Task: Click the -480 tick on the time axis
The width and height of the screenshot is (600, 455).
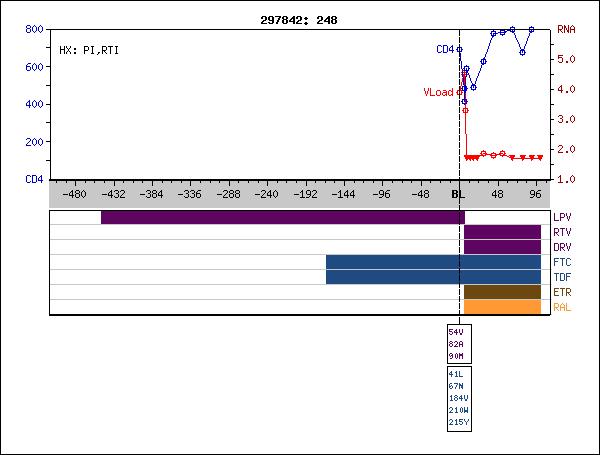Action: pyautogui.click(x=73, y=194)
